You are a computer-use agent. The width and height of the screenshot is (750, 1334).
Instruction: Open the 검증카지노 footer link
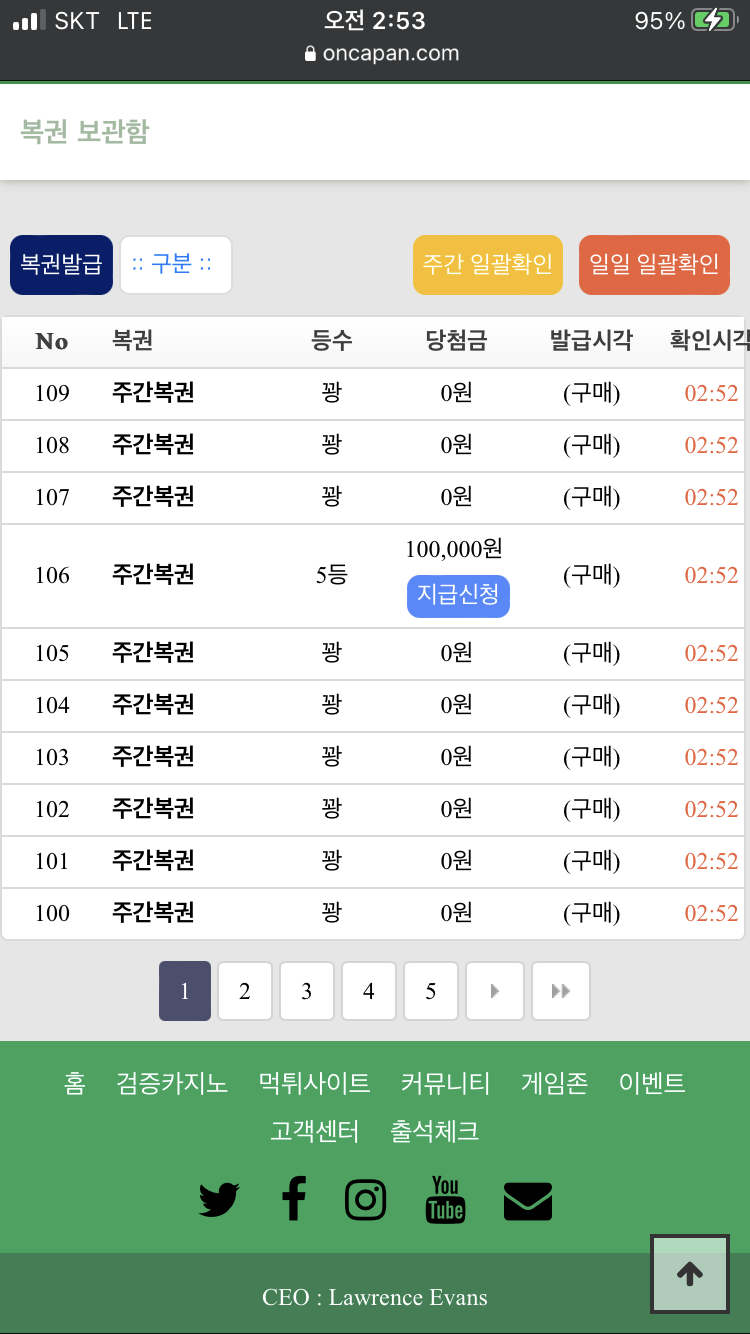coord(172,1083)
